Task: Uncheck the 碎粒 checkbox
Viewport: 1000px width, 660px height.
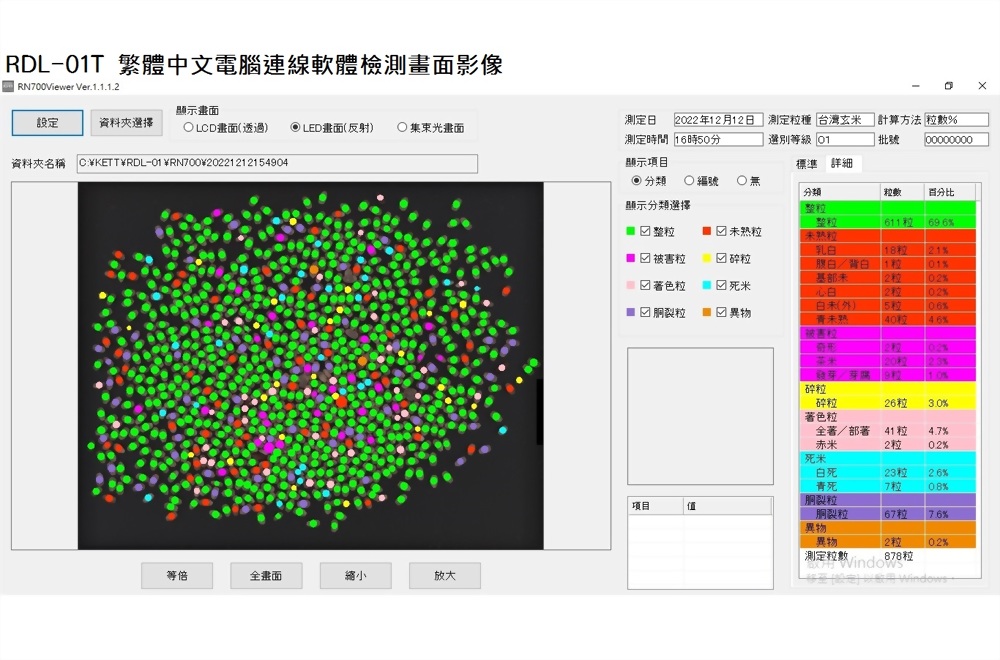Action: coord(721,258)
